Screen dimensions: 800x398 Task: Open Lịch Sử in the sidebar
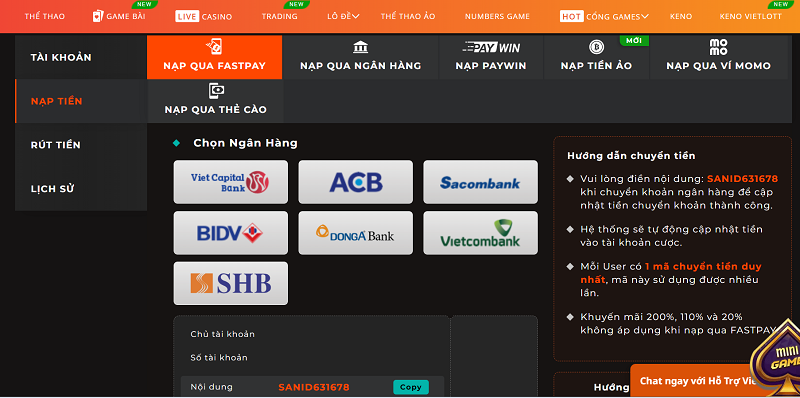click(x=53, y=189)
